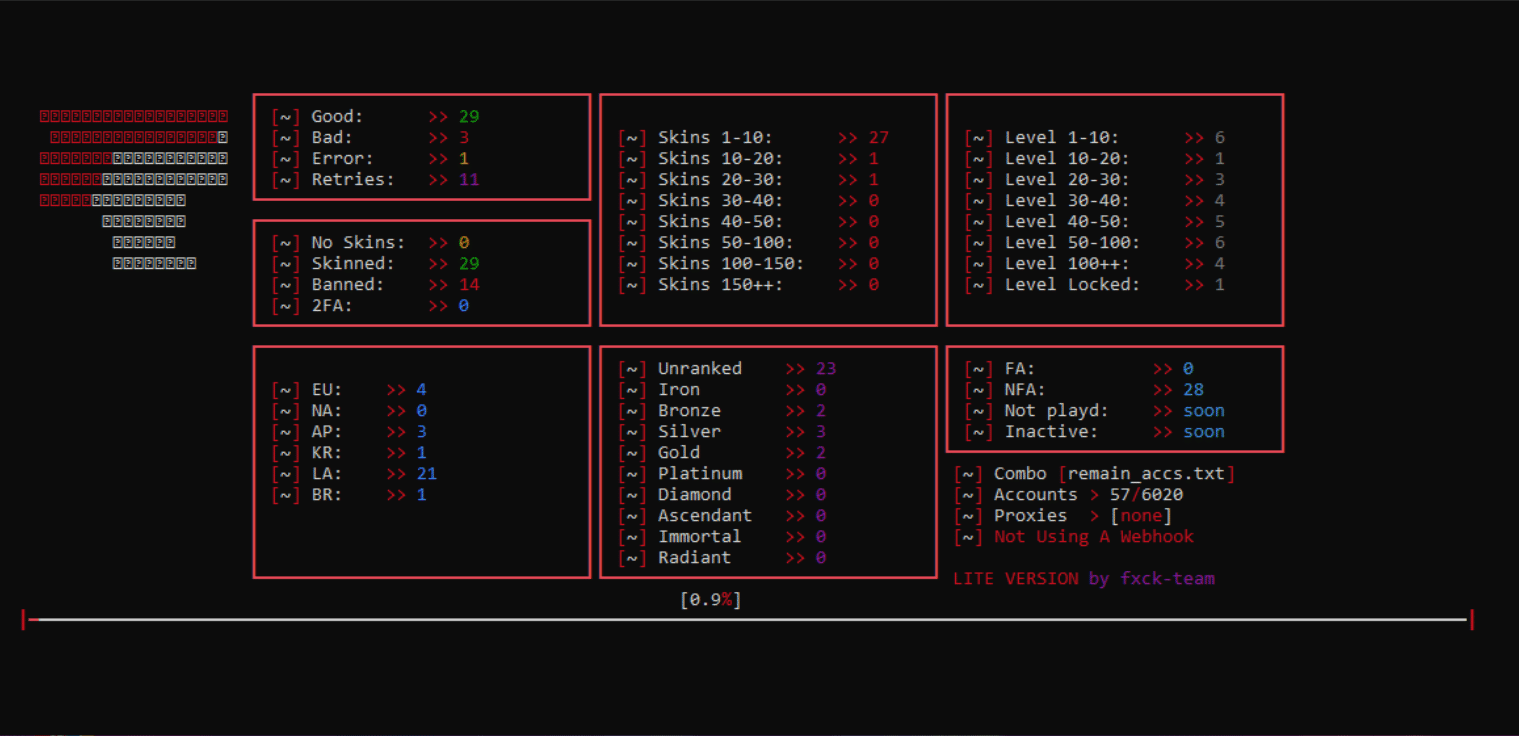
Task: Click the horizontal progress bar line
Action: (x=747, y=620)
